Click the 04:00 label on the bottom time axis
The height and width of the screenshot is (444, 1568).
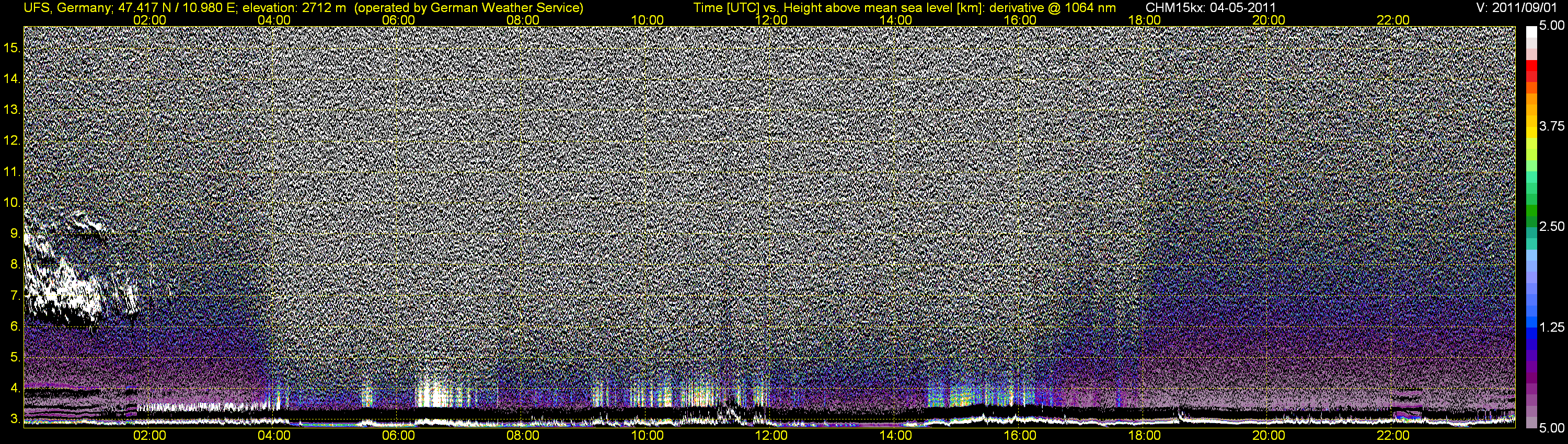pos(274,436)
